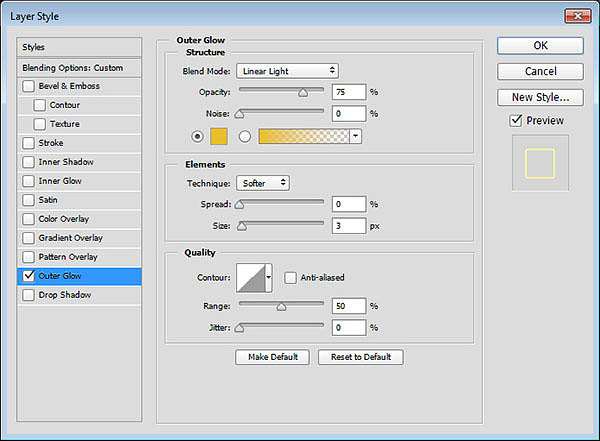This screenshot has width=600, height=441.
Task: Click the Spread percentage field
Action: click(x=349, y=204)
